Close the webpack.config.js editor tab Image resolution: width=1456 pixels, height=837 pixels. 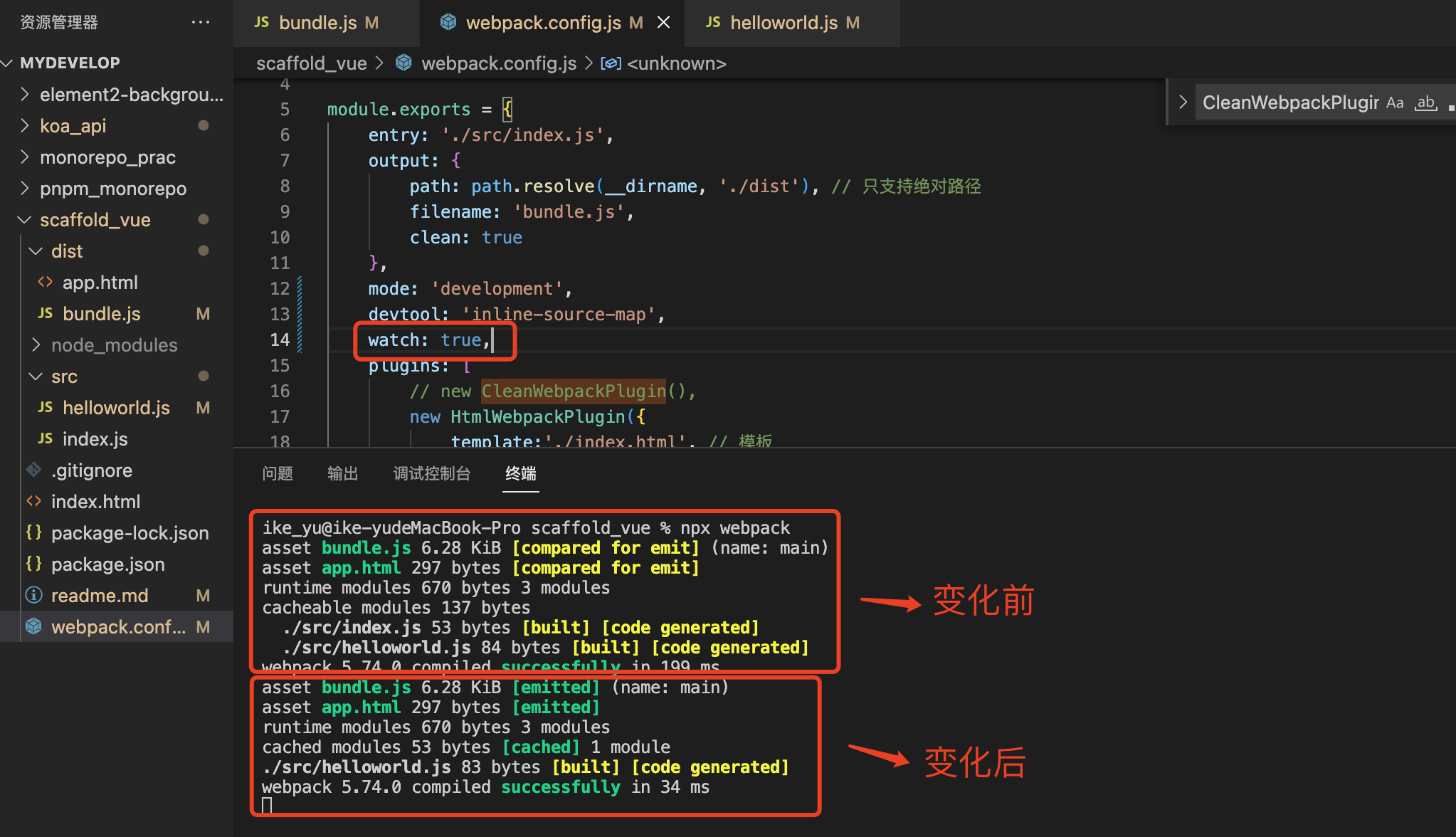(x=663, y=23)
